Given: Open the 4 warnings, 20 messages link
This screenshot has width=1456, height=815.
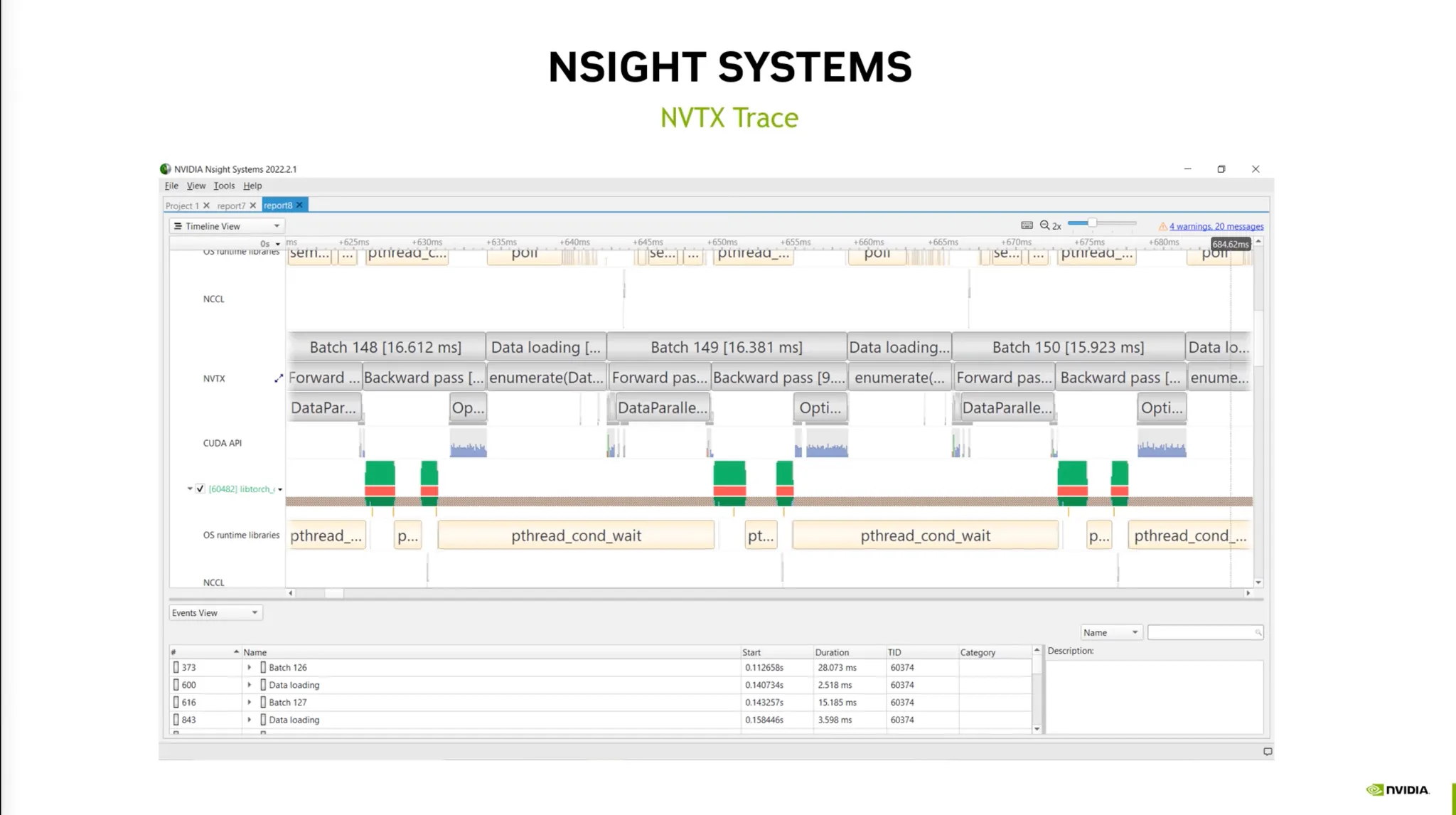Looking at the screenshot, I should tap(1216, 226).
